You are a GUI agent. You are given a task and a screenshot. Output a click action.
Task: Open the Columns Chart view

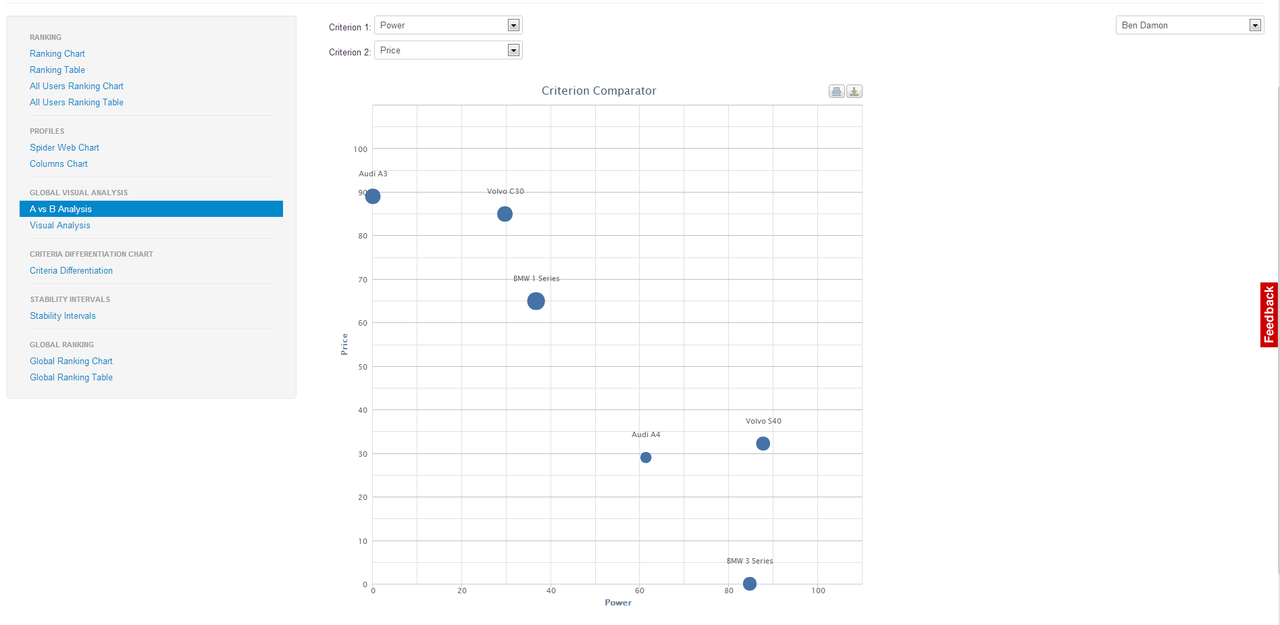coord(59,163)
